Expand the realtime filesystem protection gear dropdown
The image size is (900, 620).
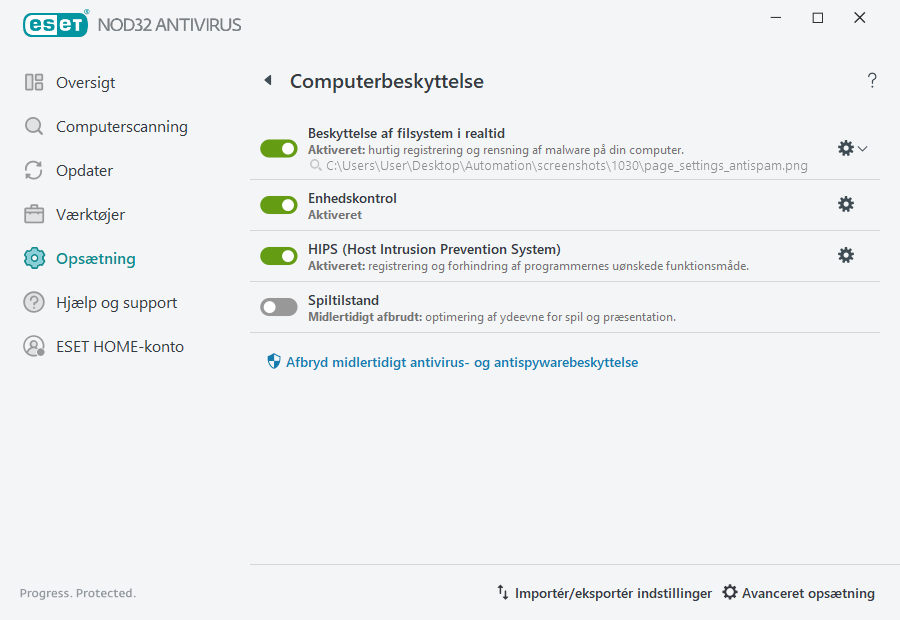coord(862,148)
